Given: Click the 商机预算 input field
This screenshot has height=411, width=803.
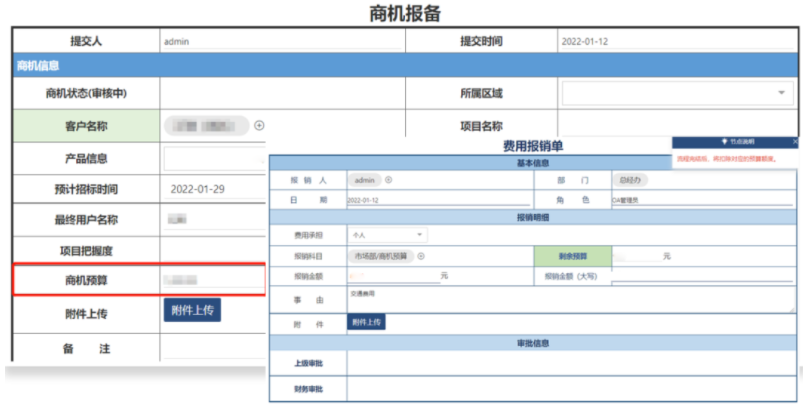Looking at the screenshot, I should [214, 280].
